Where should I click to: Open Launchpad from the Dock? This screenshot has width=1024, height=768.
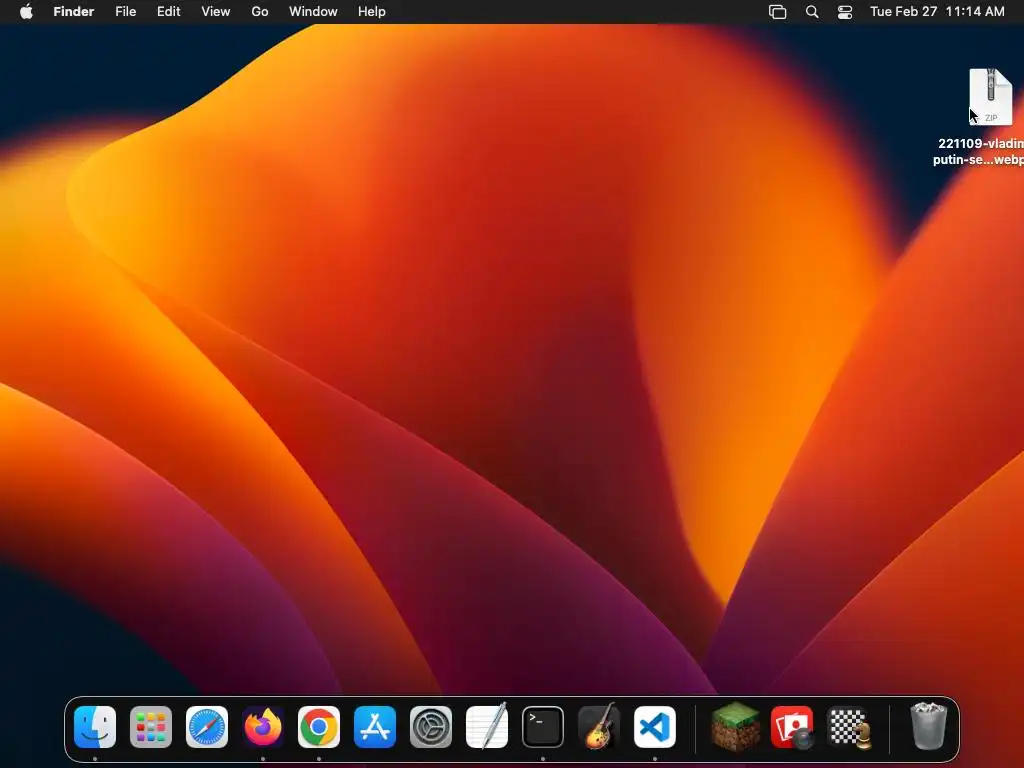coord(151,727)
